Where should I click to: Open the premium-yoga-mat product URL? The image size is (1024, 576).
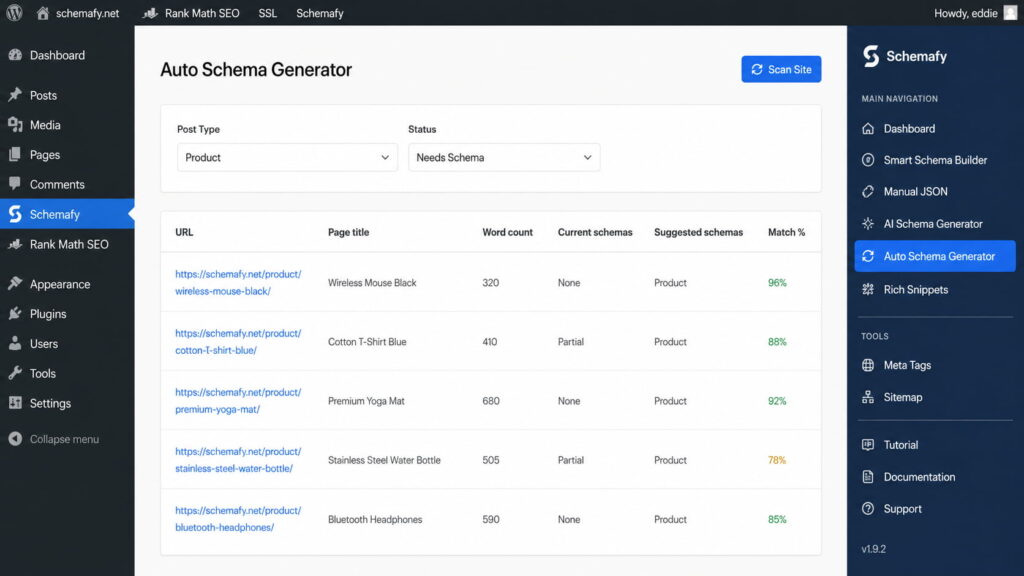point(238,401)
